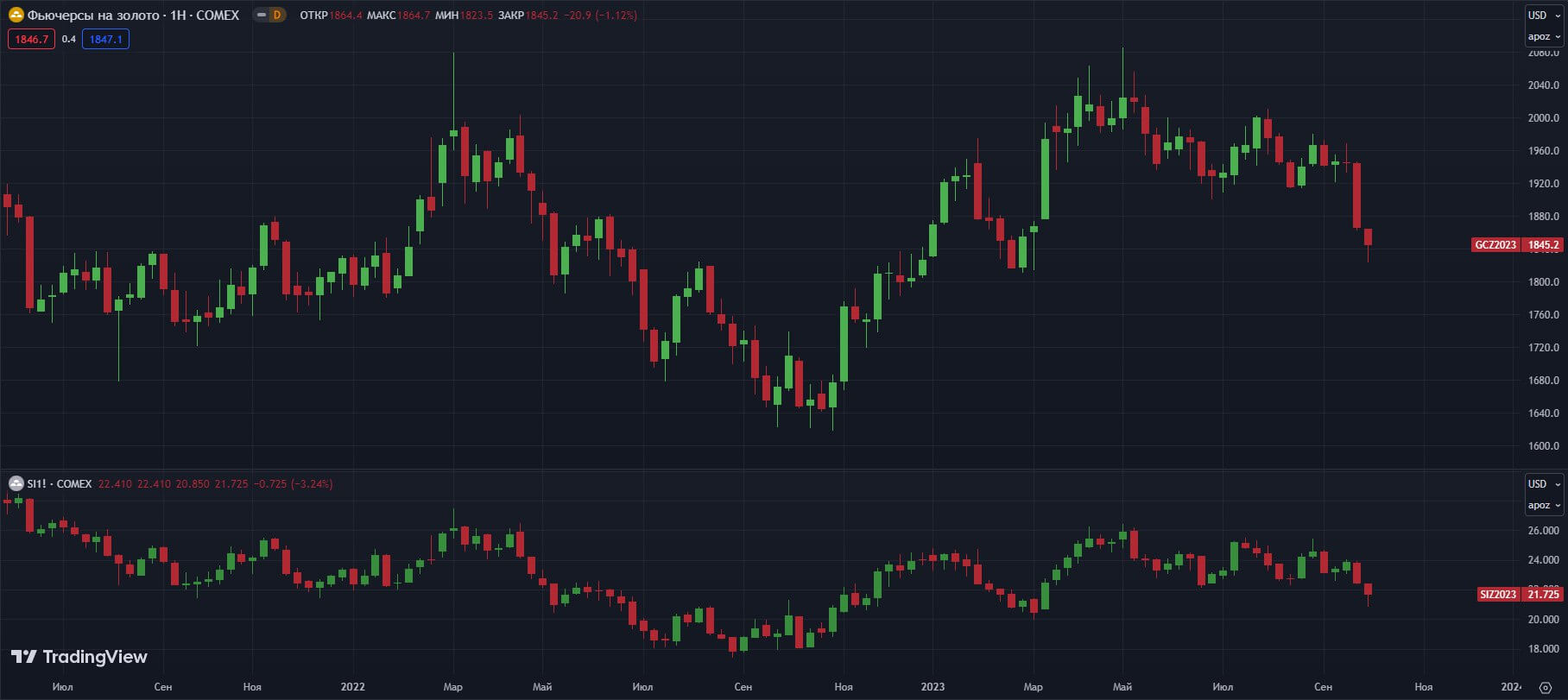Screen dimensions: 1568x700
Task: Open the lower pane apoz unit dropdown
Action: 1544,505
